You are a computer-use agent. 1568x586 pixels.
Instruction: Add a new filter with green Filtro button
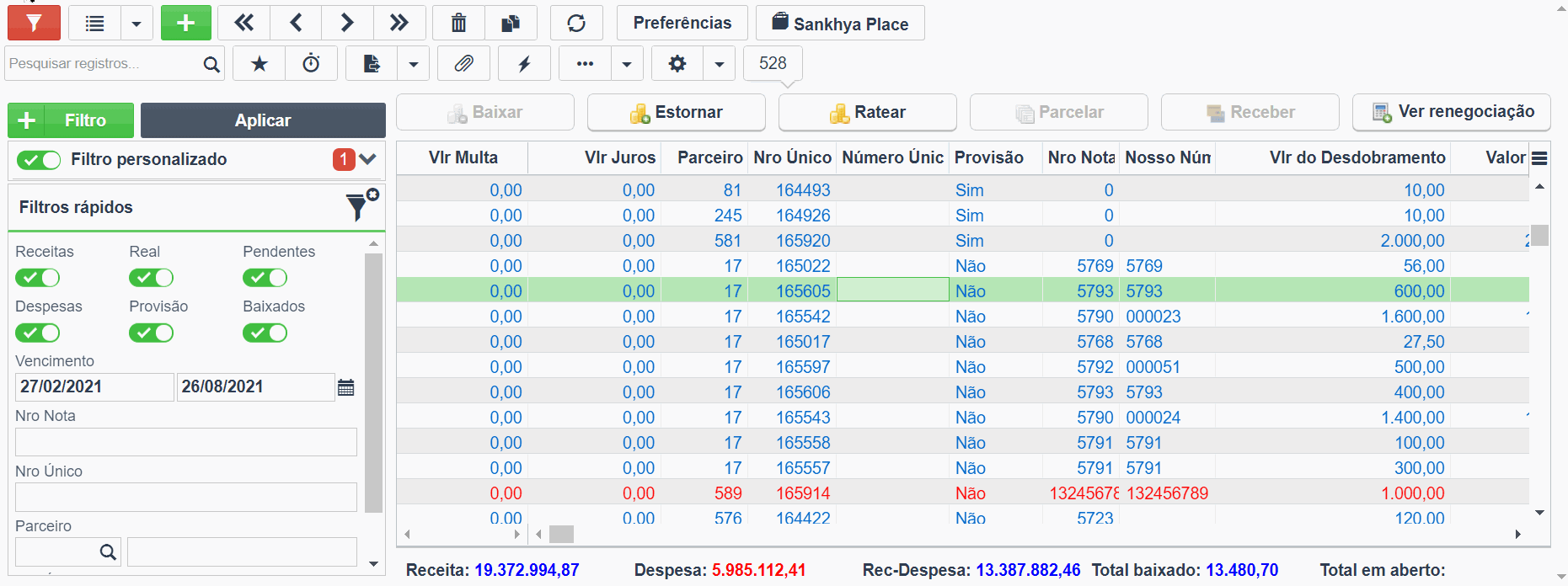tap(71, 120)
